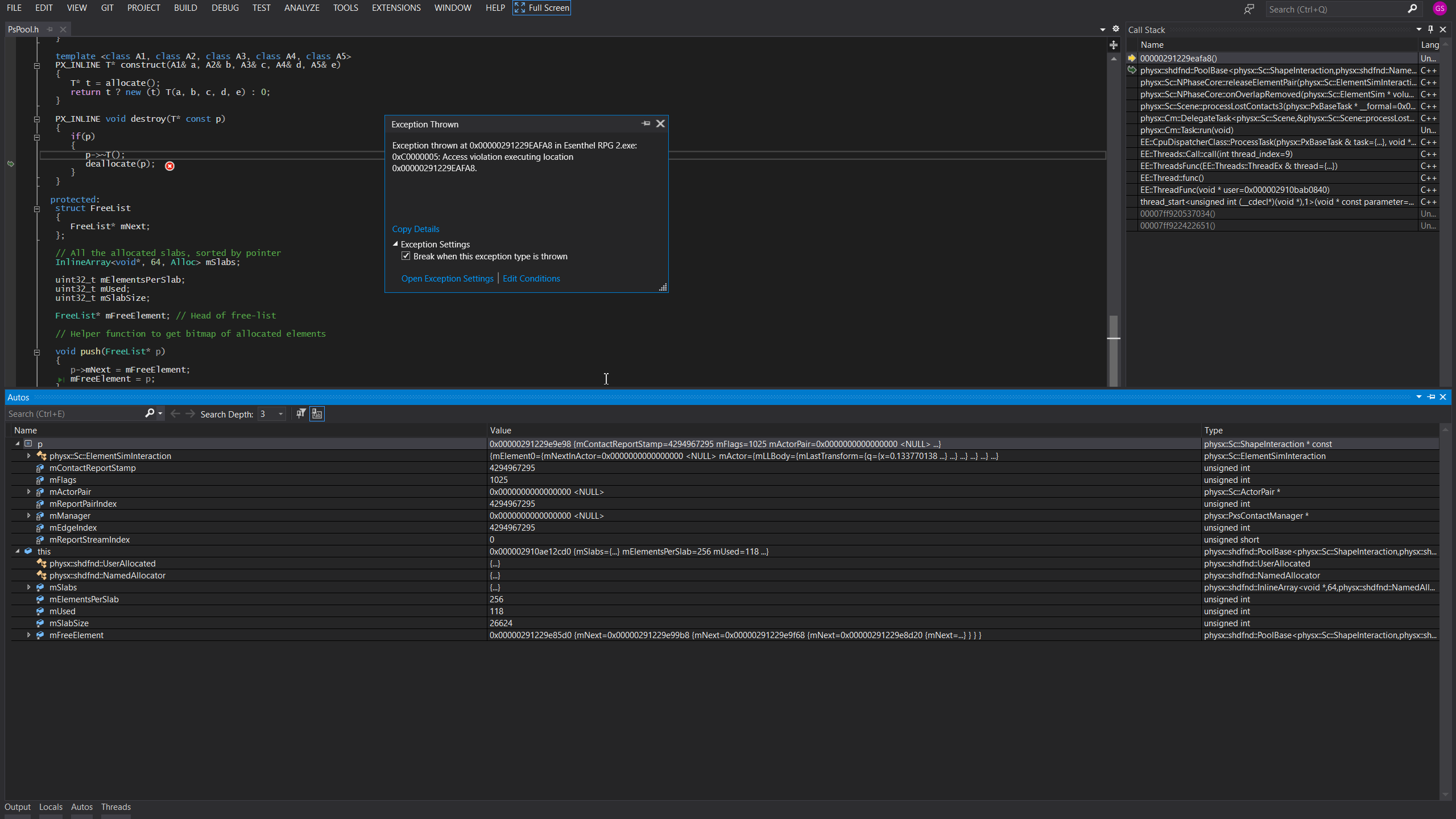This screenshot has width=1456, height=819.
Task: Switch to the Locals tab
Action: pos(50,806)
